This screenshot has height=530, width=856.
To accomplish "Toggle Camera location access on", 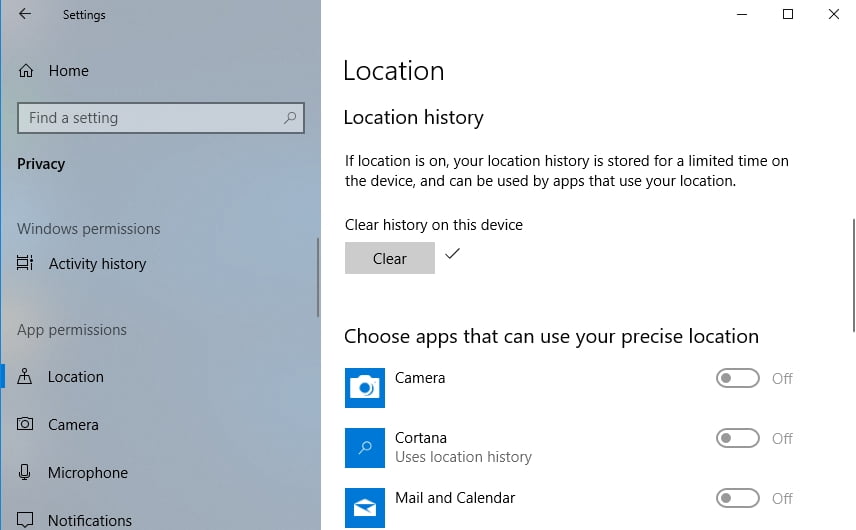I will [738, 378].
